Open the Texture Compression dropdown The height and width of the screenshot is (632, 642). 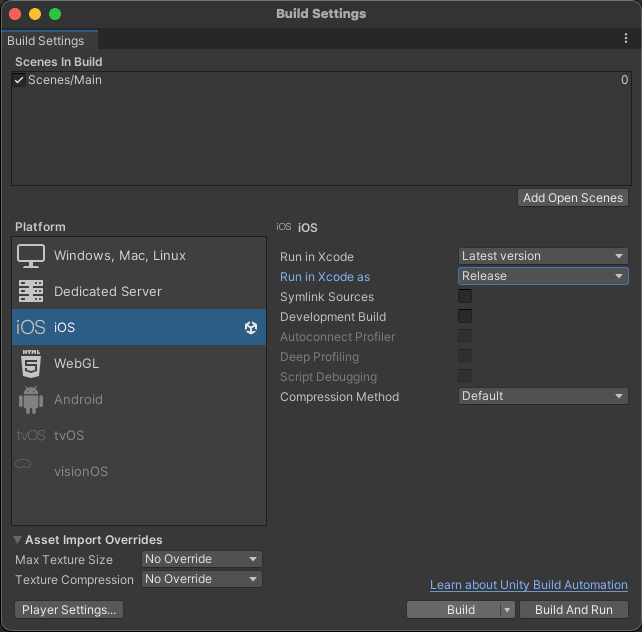(201, 579)
